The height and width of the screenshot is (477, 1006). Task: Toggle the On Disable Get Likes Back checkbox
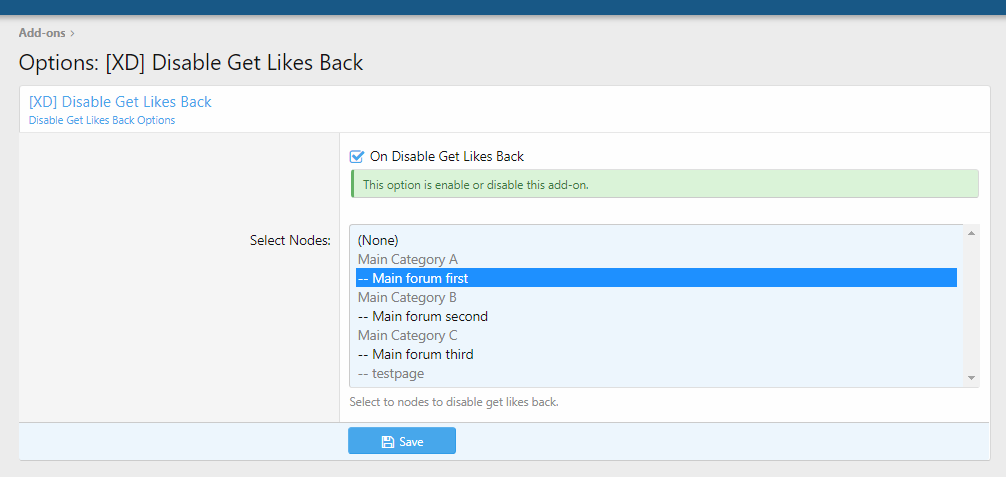point(356,156)
